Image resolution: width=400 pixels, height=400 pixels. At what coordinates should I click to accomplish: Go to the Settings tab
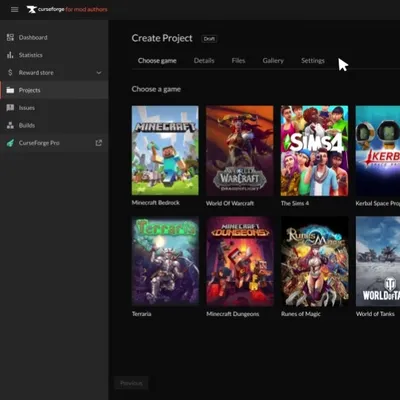pos(313,61)
